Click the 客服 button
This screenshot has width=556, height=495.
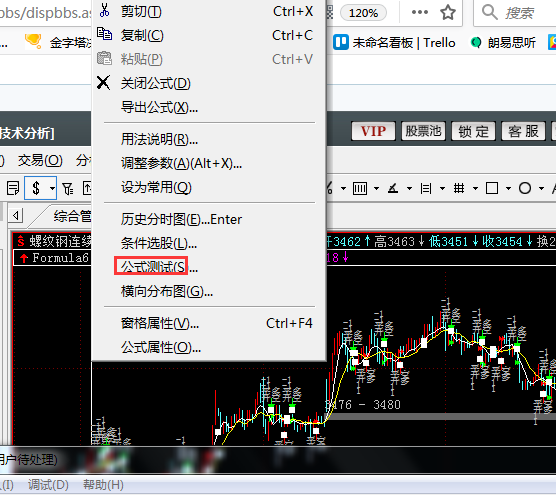[x=523, y=131]
